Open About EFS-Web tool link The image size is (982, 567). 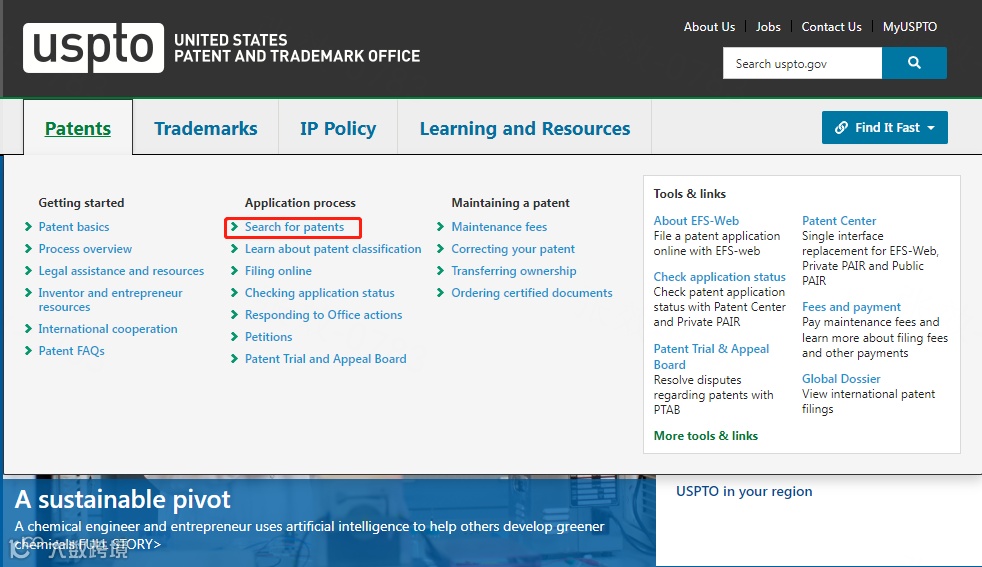696,221
